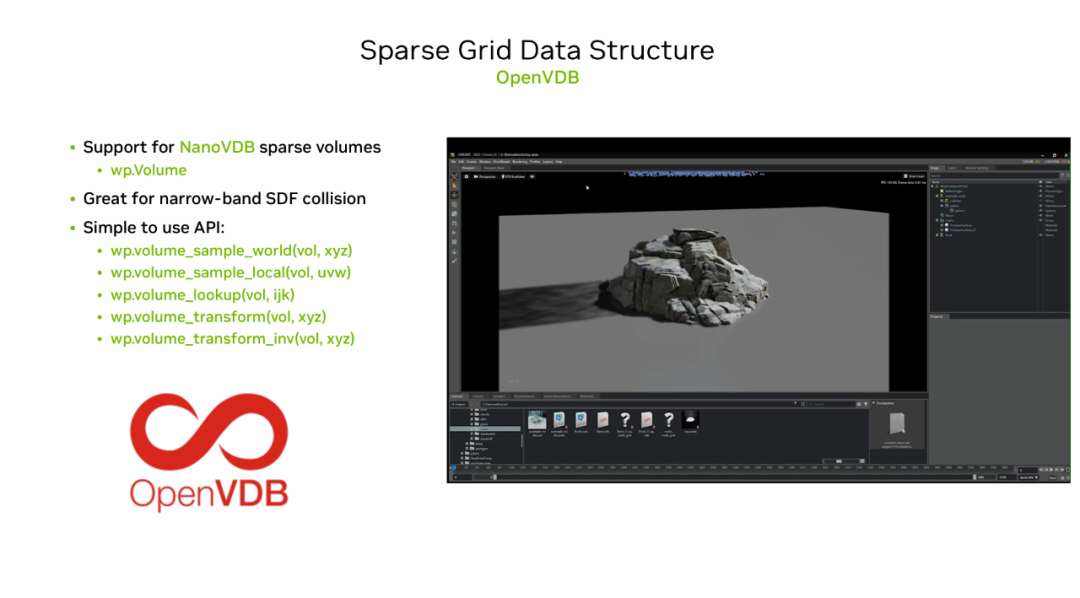
Task: Collapse the World (defaultPrim) tree node
Action: 932,186
